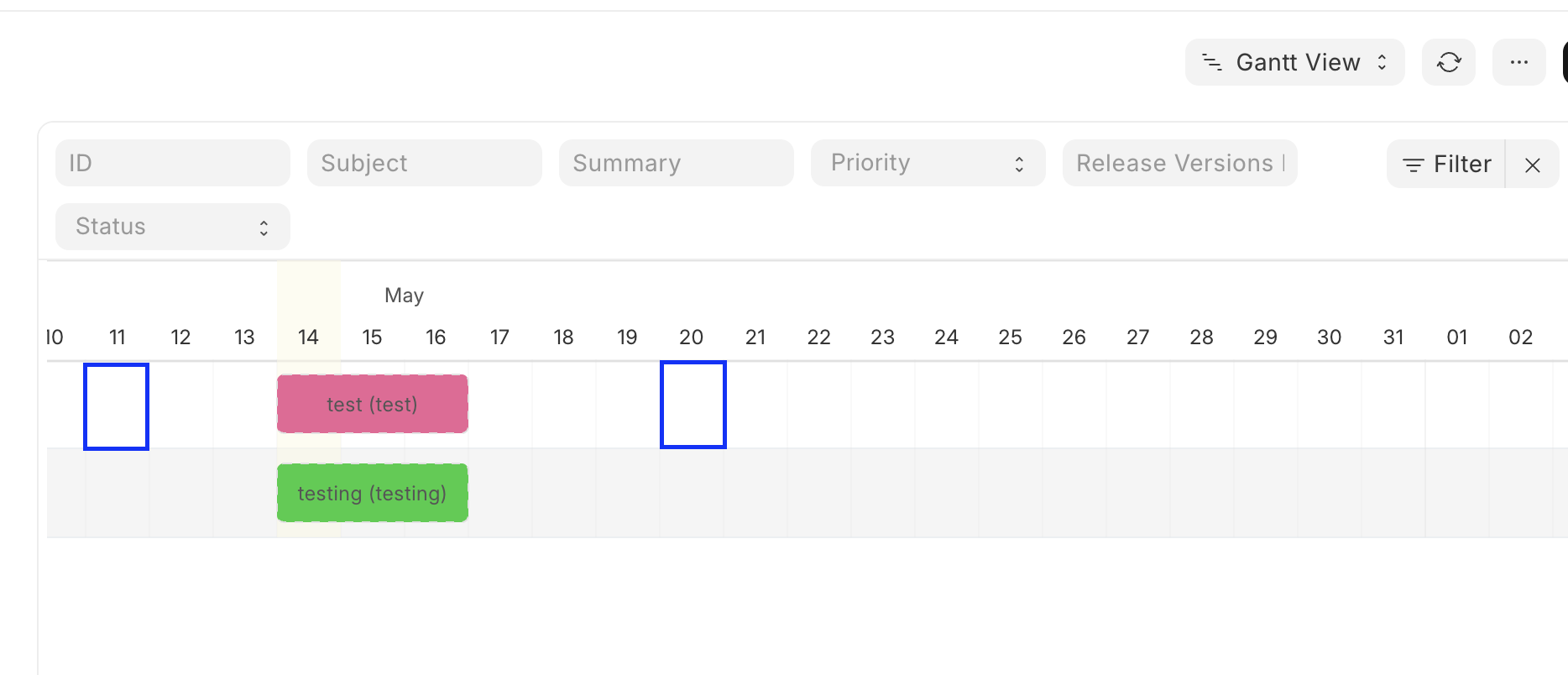Click the filter lines icon

(x=1414, y=165)
